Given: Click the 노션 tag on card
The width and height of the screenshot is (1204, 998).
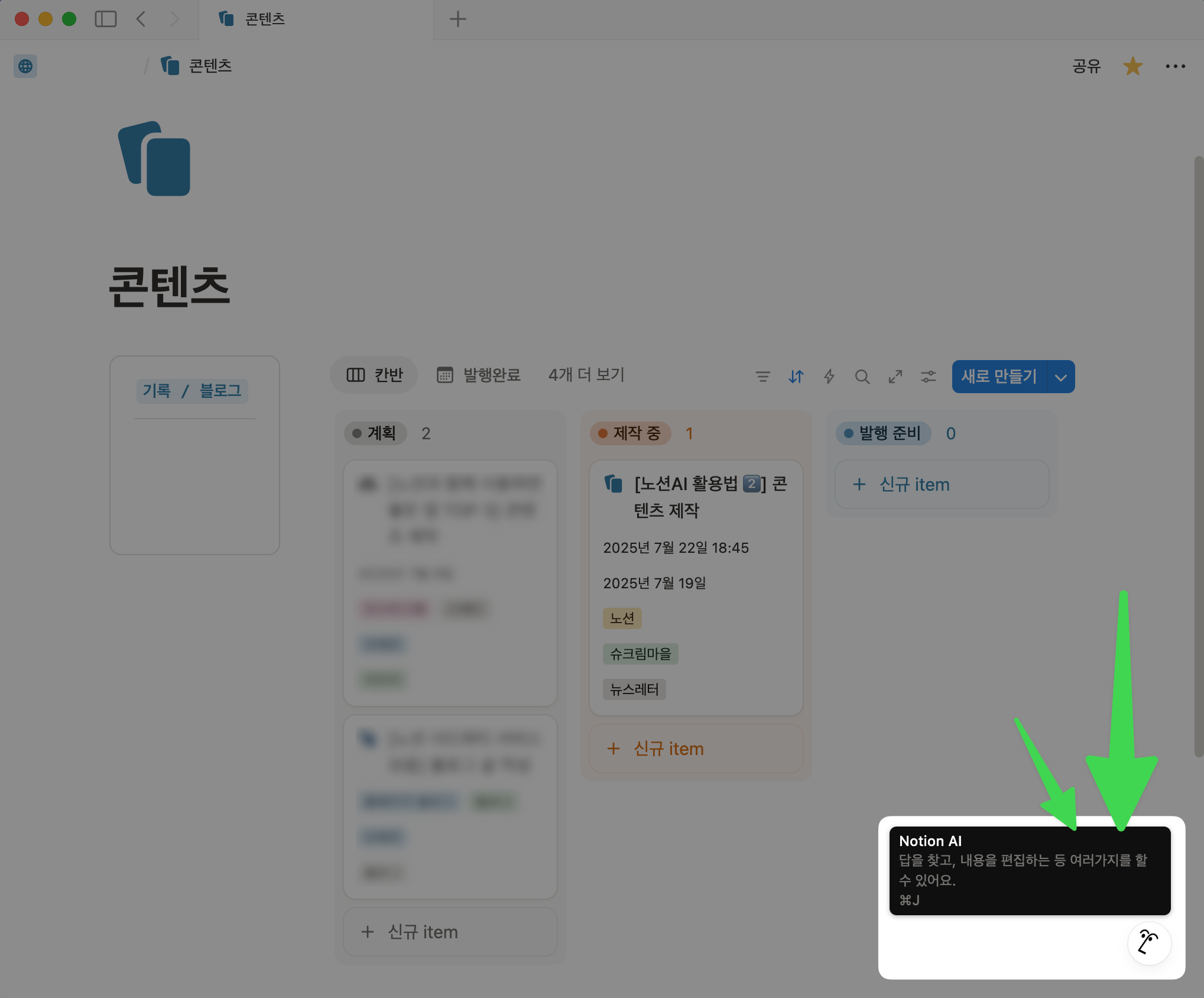Looking at the screenshot, I should click(622, 618).
